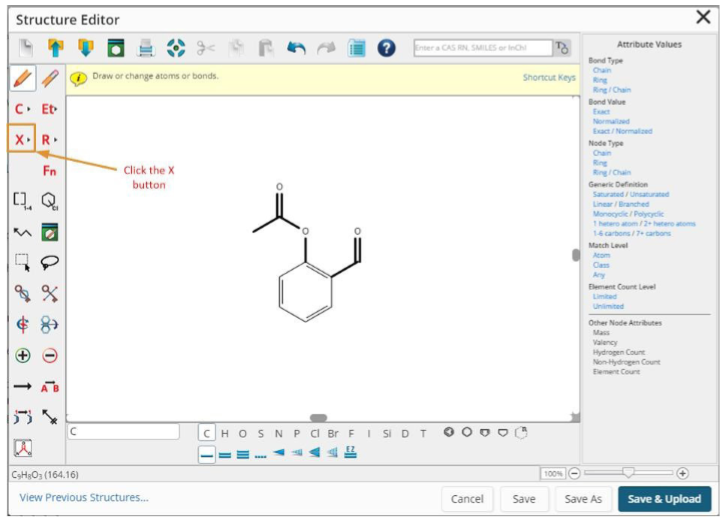The width and height of the screenshot is (724, 522).
Task: Click the positive charge plus icon
Action: tap(23, 355)
